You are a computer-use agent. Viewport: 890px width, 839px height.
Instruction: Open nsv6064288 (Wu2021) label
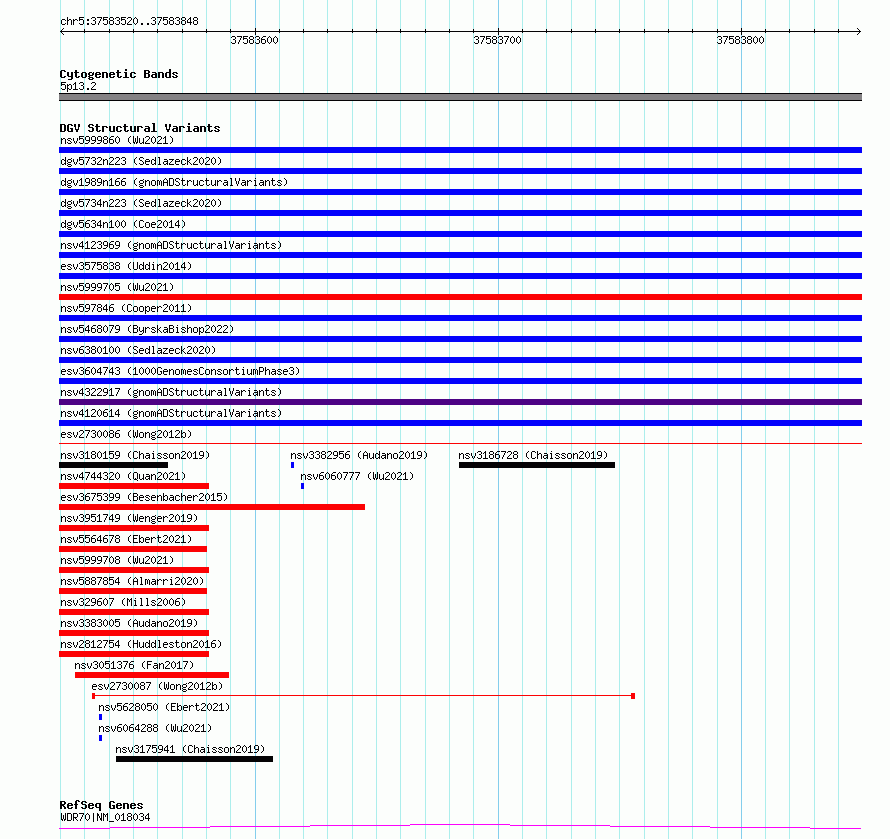(x=155, y=728)
